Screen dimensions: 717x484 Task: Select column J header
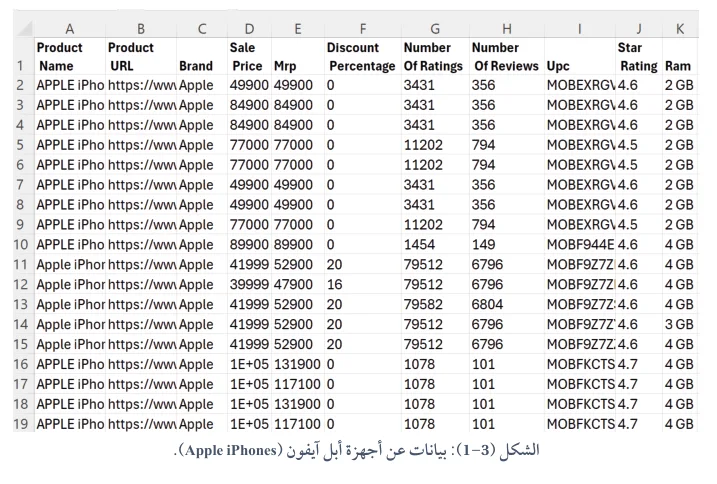(639, 29)
